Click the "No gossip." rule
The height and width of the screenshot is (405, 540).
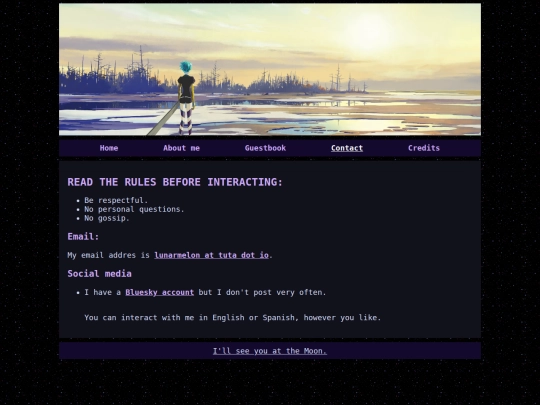point(107,218)
